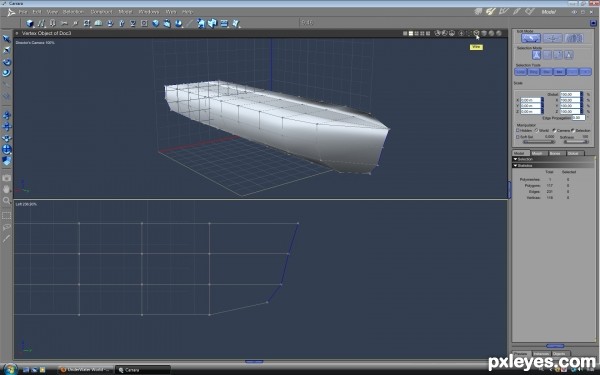This screenshot has width=600, height=375.
Task: Adjust the Softness slider
Action: point(576,142)
